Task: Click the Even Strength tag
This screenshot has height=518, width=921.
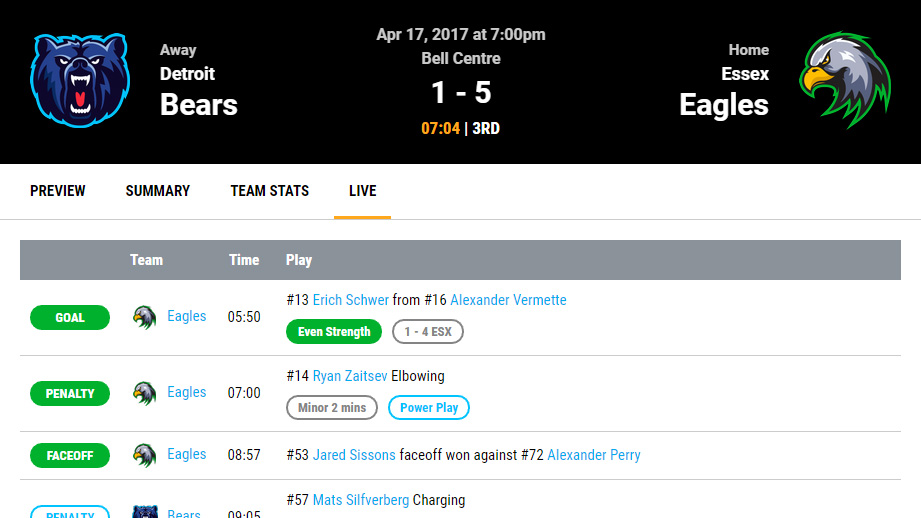Action: pyautogui.click(x=334, y=332)
